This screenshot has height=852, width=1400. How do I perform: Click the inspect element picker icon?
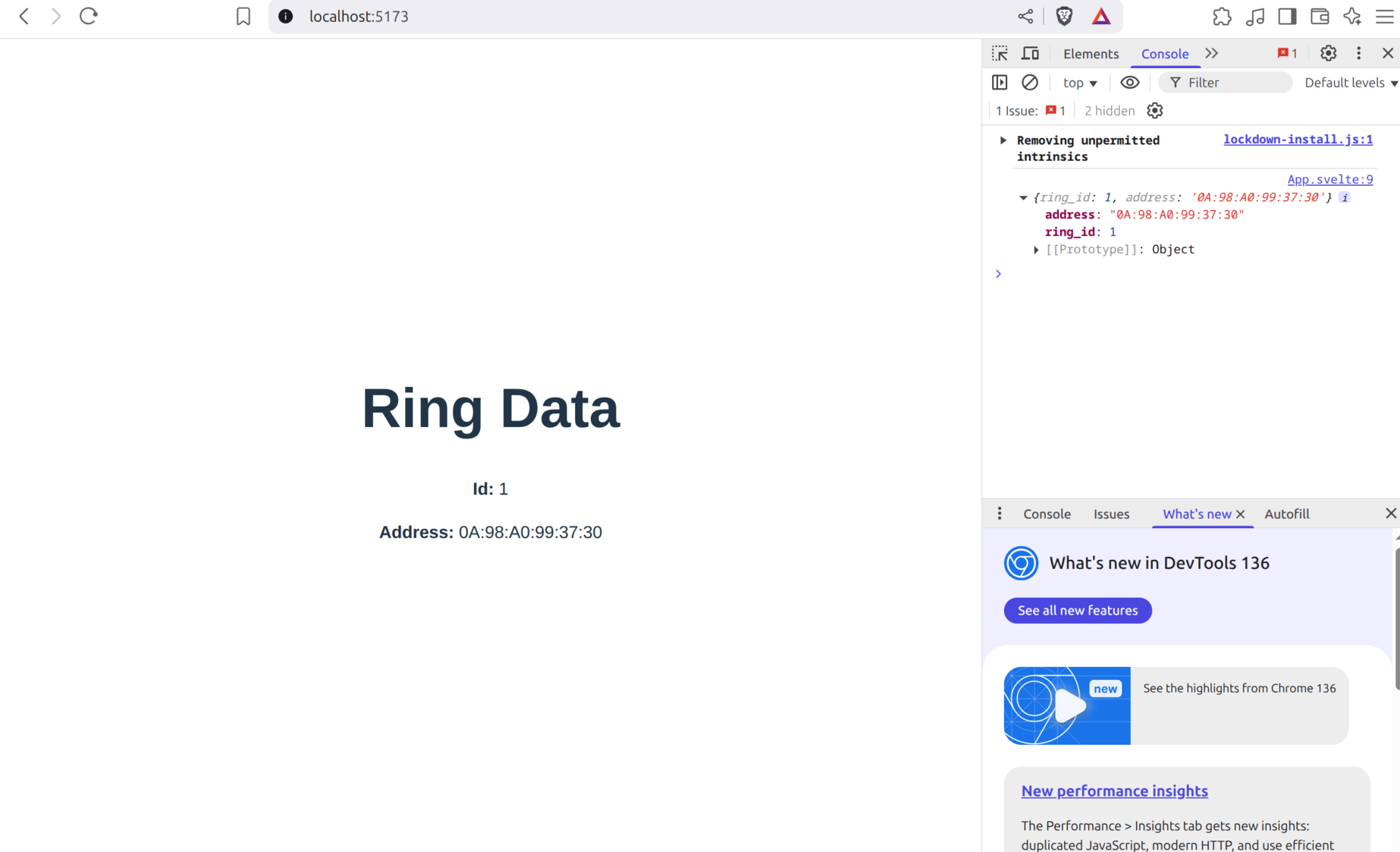(1000, 53)
